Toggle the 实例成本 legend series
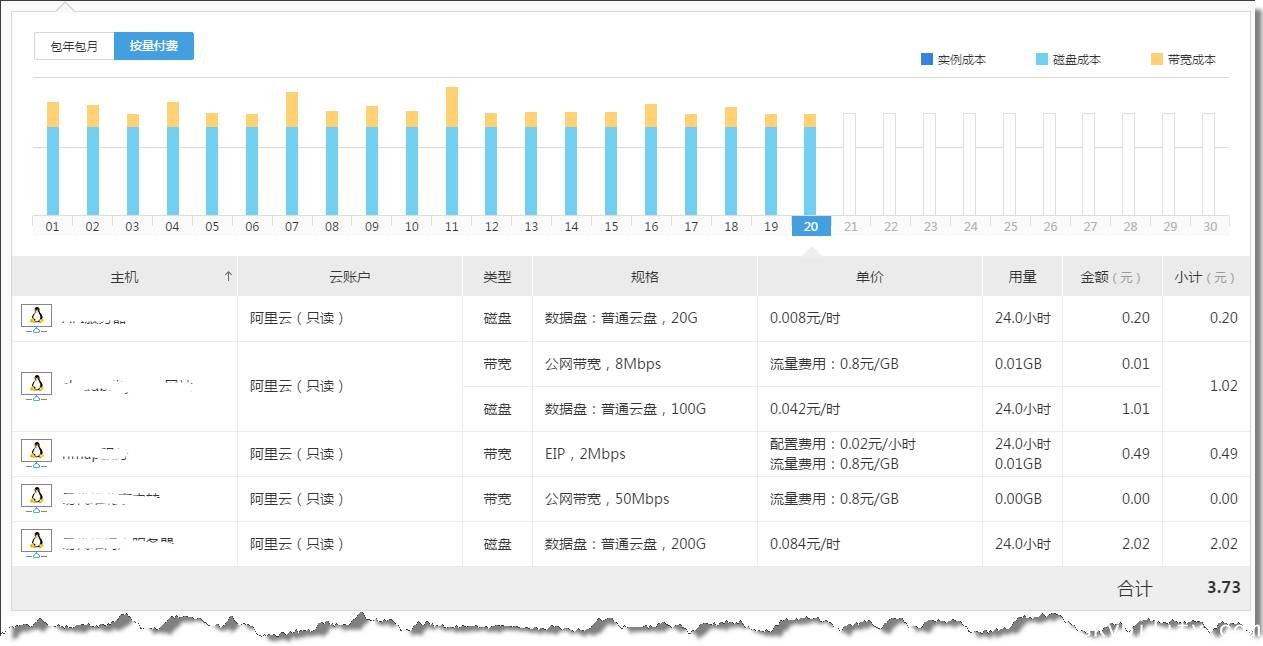This screenshot has height=646, width=1263. pyautogui.click(x=953, y=60)
